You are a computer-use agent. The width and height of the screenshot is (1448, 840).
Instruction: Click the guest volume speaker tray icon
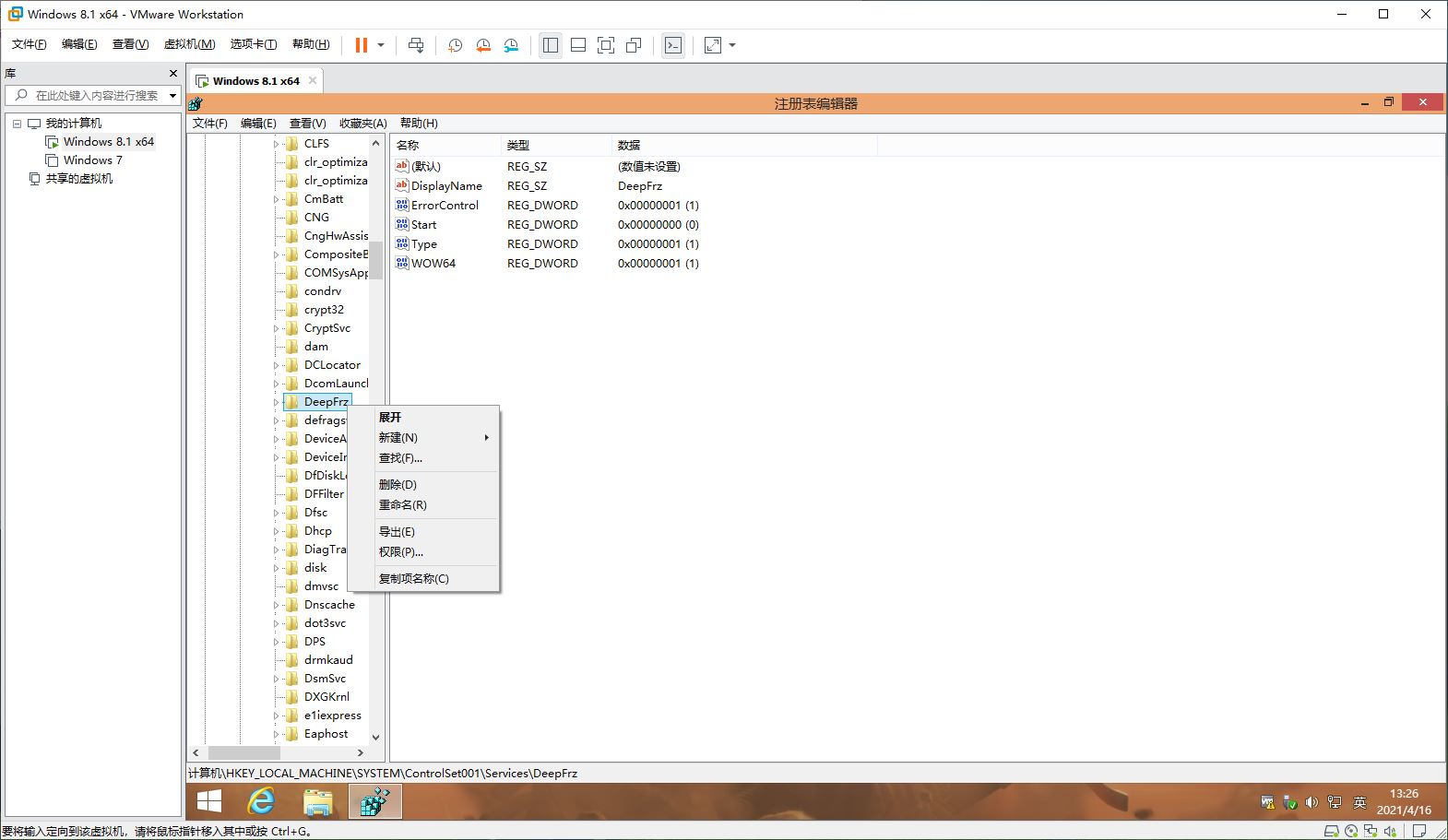[1312, 802]
